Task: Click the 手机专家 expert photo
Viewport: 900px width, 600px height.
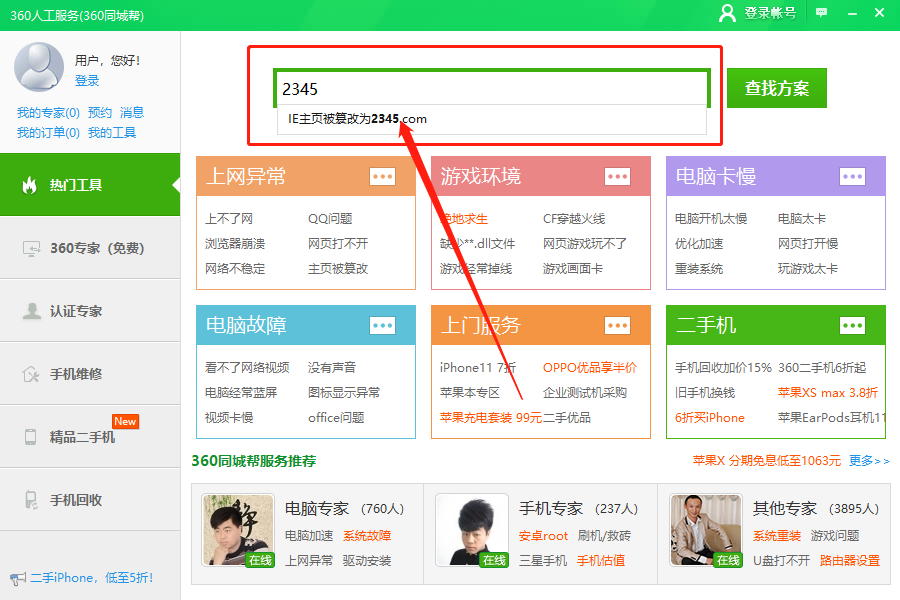Action: tap(472, 530)
